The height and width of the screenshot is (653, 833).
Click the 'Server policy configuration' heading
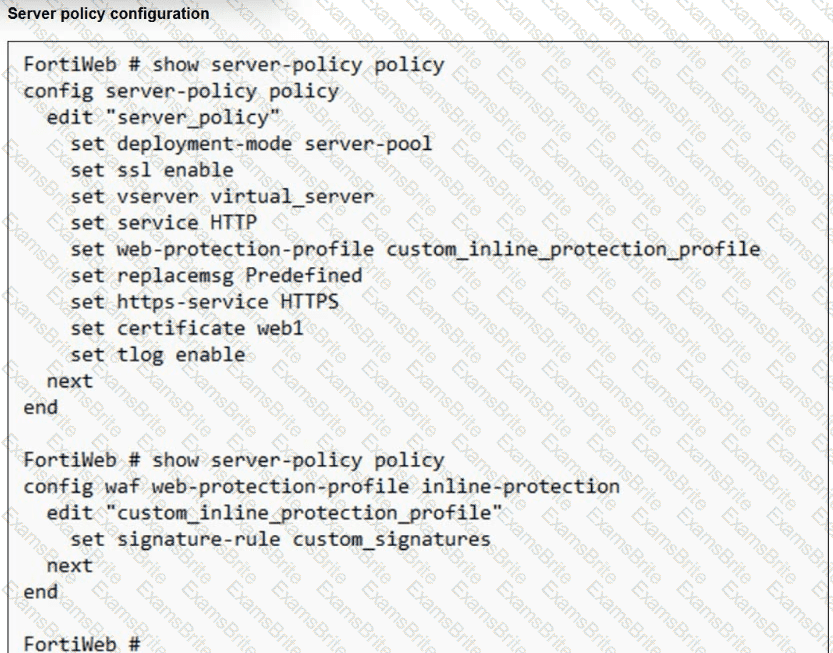point(108,13)
